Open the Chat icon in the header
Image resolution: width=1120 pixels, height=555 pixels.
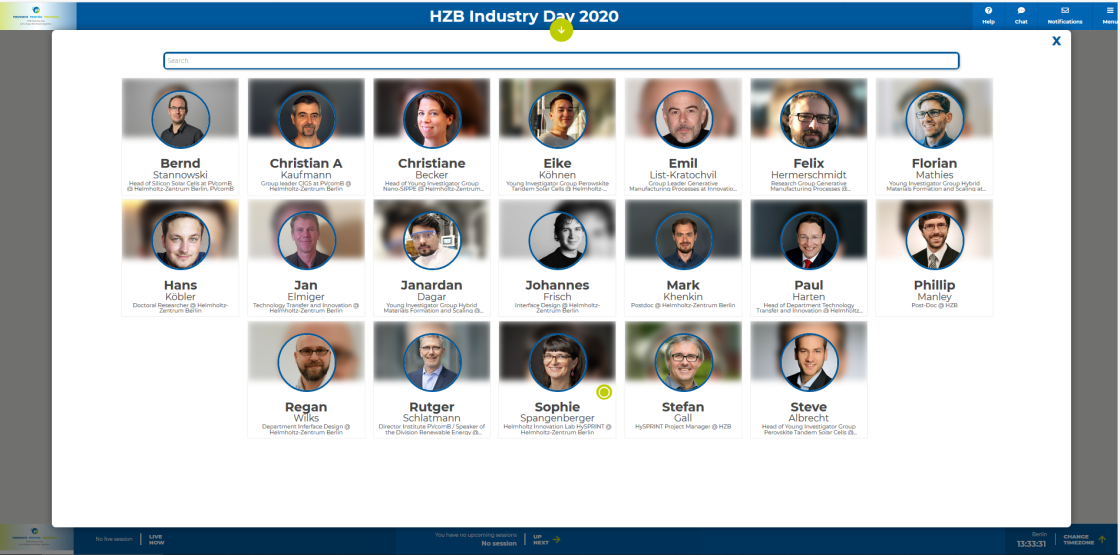click(x=1021, y=10)
